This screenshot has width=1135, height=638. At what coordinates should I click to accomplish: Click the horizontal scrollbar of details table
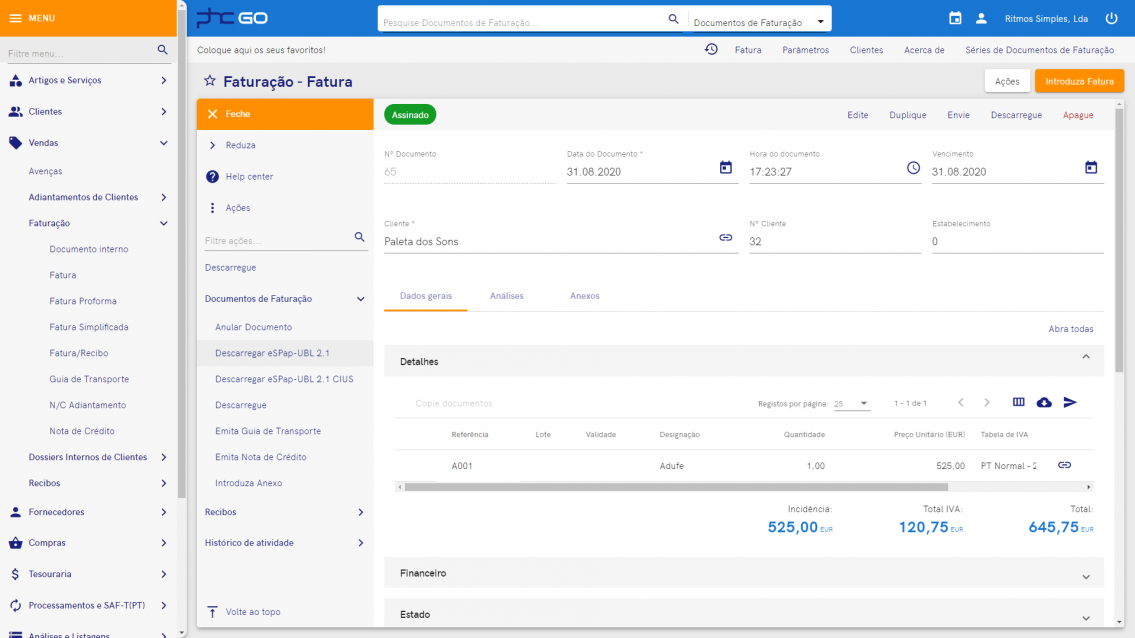[x=676, y=487]
